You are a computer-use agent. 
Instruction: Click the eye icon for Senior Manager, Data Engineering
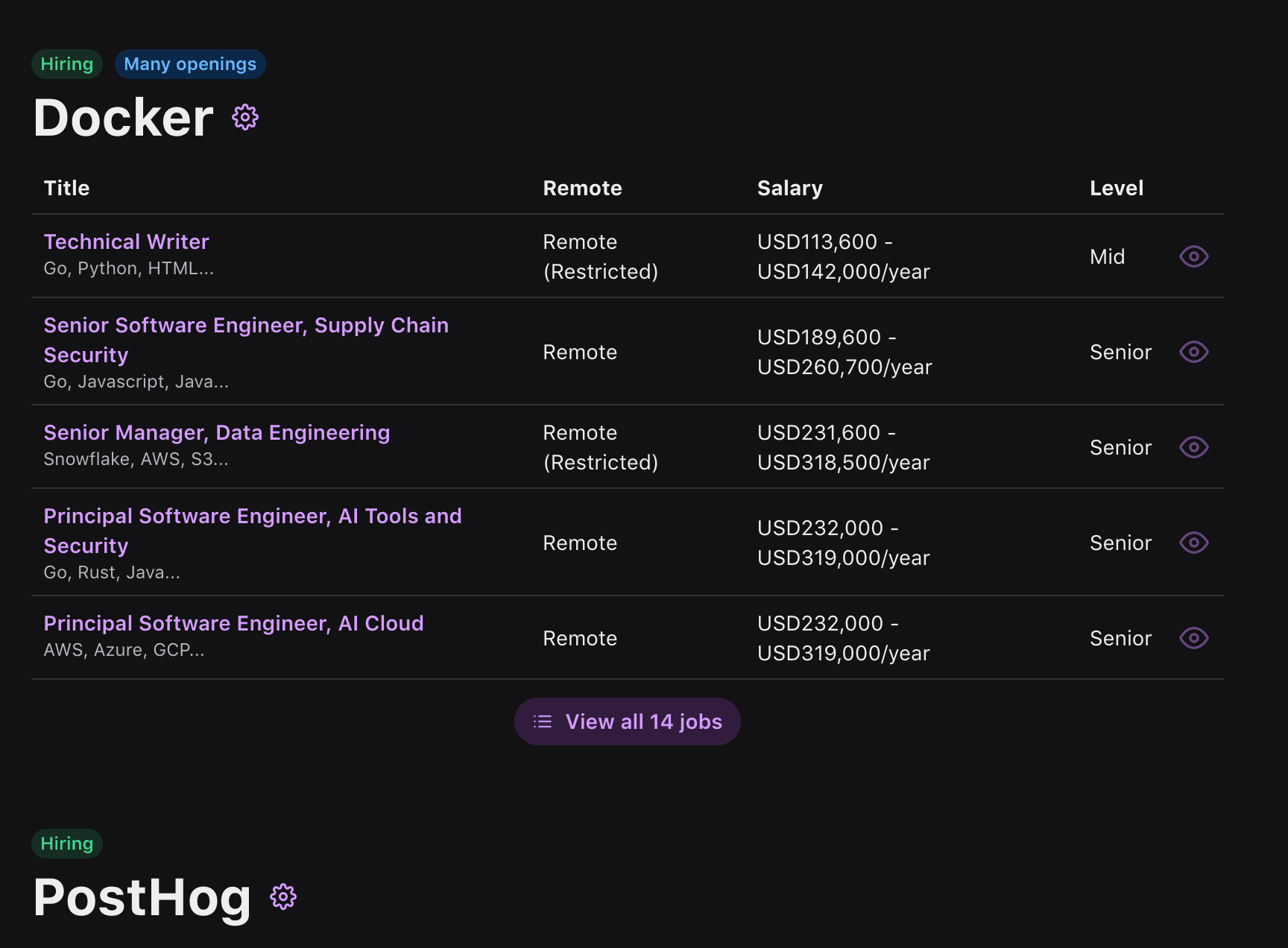click(x=1193, y=447)
